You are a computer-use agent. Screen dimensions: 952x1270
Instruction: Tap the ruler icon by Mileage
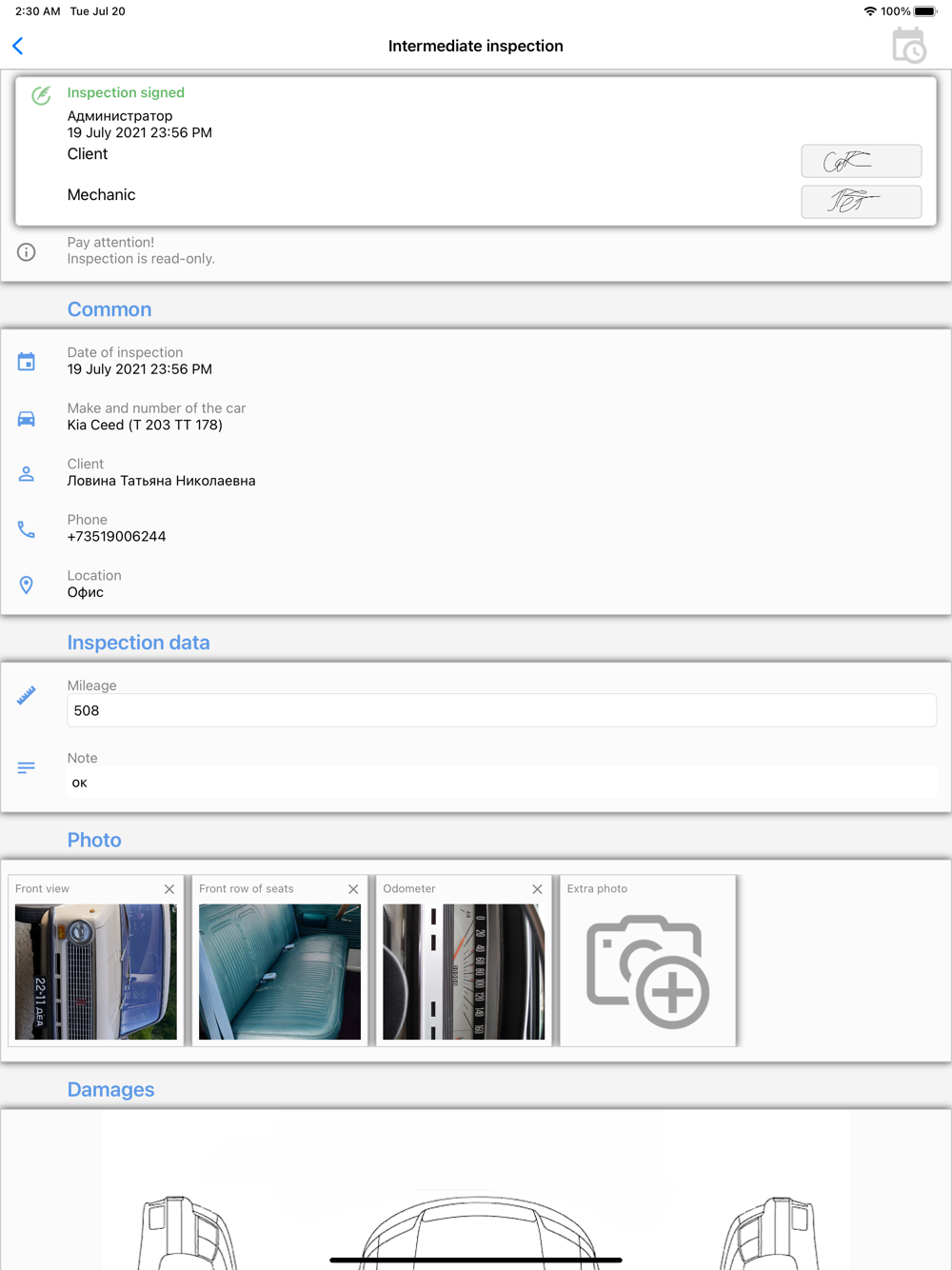pyautogui.click(x=27, y=695)
